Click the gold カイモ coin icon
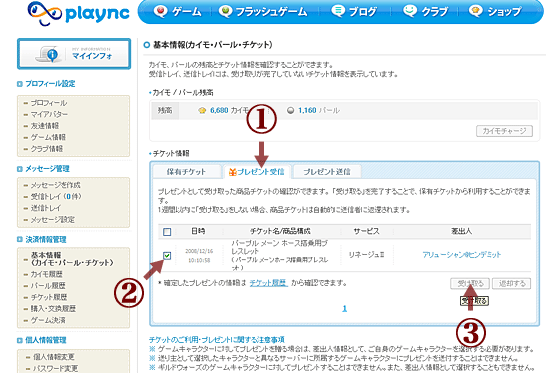 tap(202, 110)
